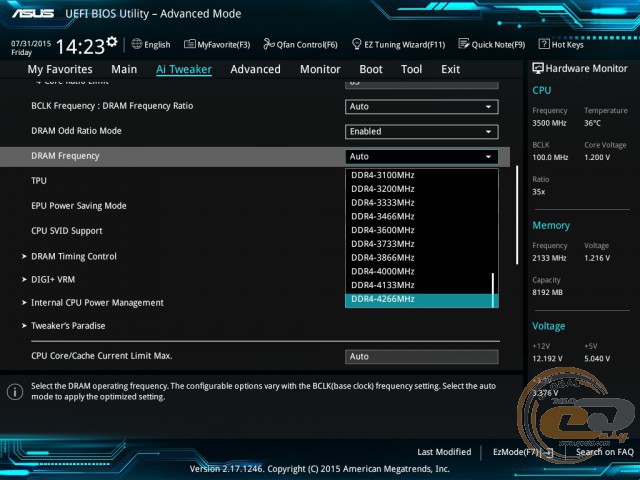Image resolution: width=640 pixels, height=480 pixels.
Task: Click the +5V 5.040 V reading
Action: click(x=597, y=359)
